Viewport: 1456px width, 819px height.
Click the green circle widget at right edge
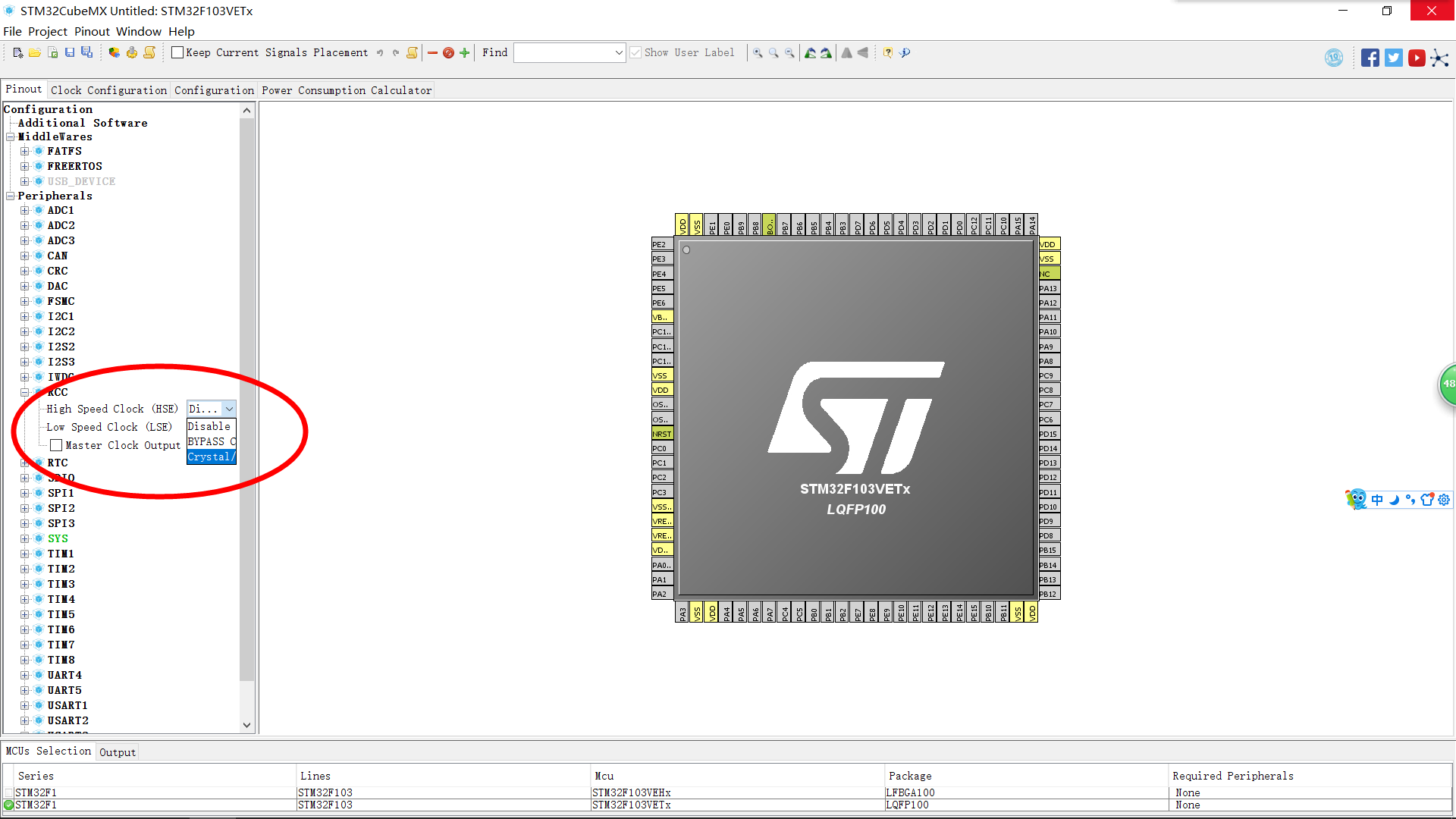coord(1448,384)
